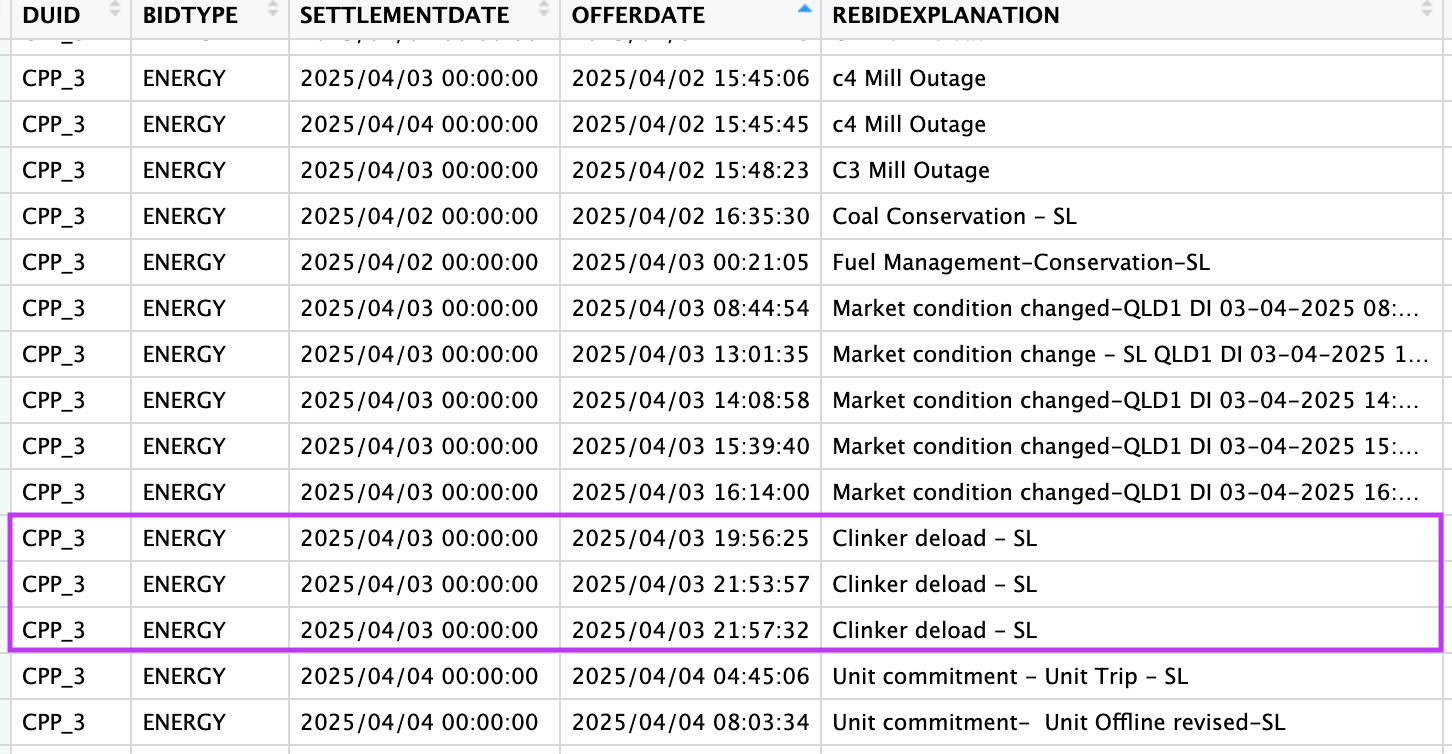The height and width of the screenshot is (754, 1452).
Task: Click CPP_3 in the Unit Offline revised row
Action: 54,722
